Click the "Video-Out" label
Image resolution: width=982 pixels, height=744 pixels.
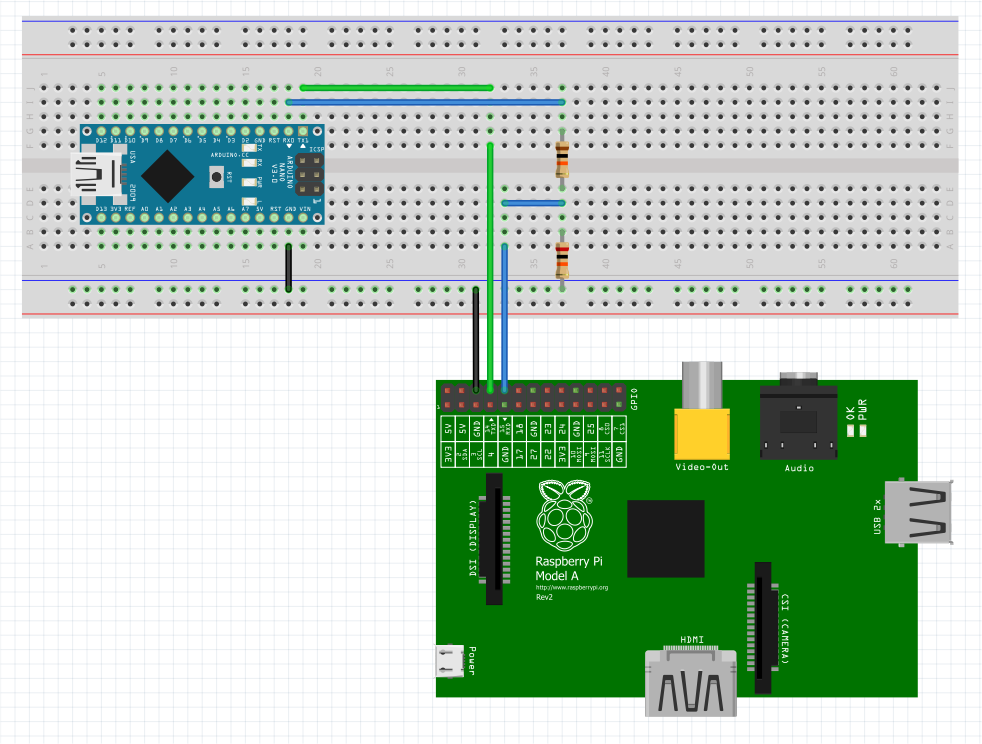pyautogui.click(x=702, y=467)
